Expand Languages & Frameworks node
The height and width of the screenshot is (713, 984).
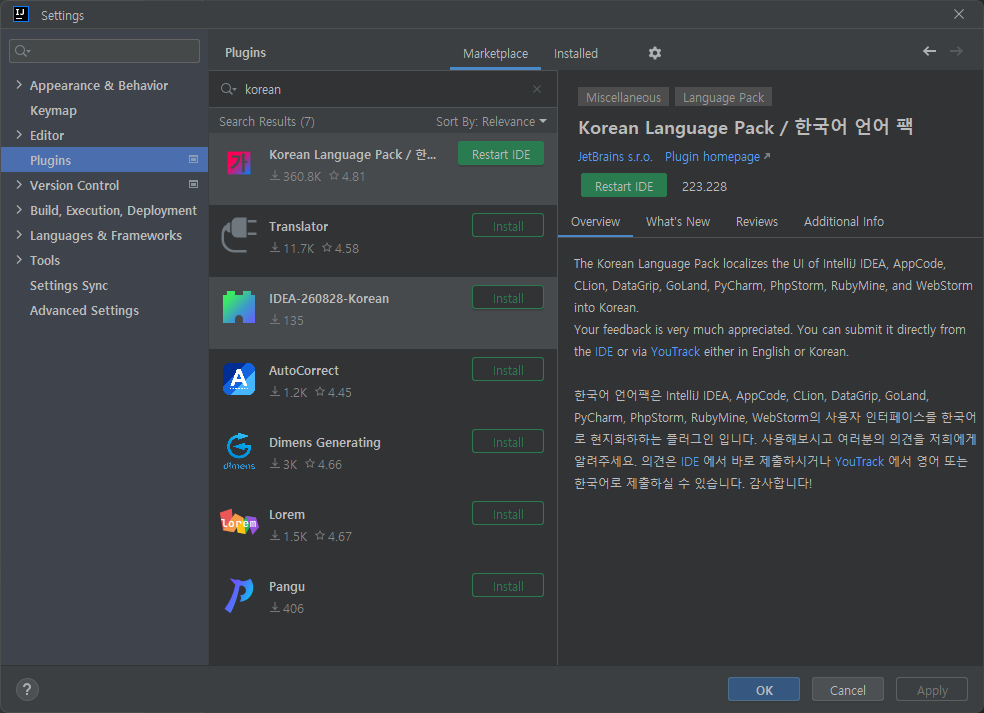pyautogui.click(x=19, y=235)
